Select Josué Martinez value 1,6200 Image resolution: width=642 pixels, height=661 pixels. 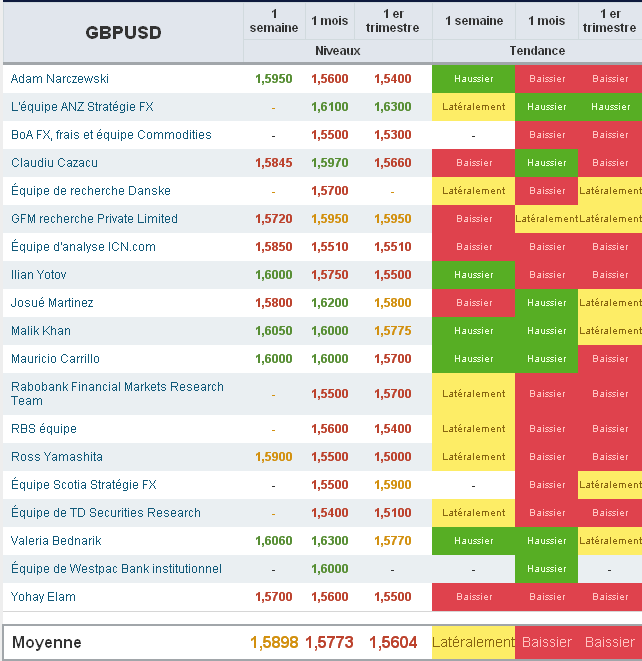(330, 303)
